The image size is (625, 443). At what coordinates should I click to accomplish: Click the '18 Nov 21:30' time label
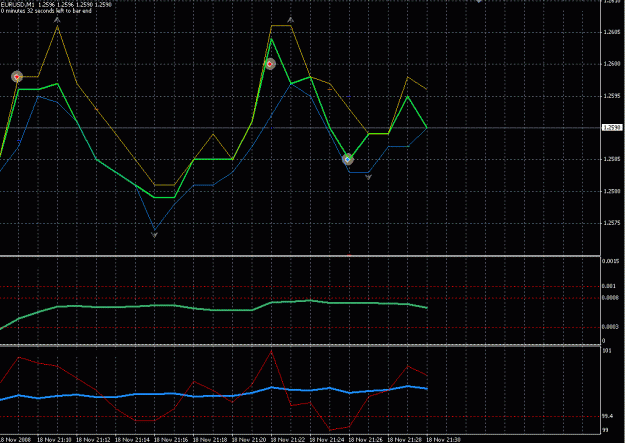tap(444, 439)
